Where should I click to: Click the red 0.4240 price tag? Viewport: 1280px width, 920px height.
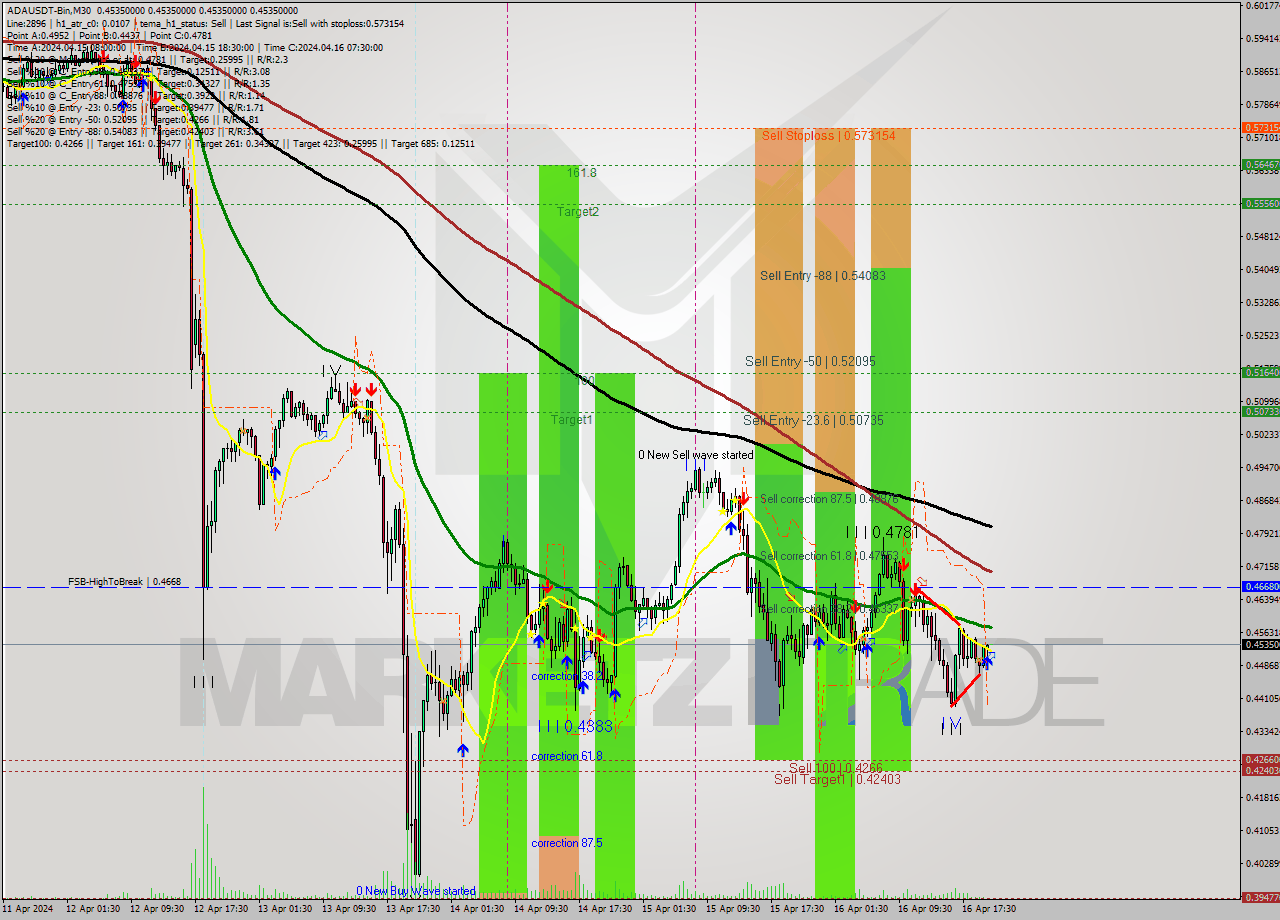[1259, 770]
